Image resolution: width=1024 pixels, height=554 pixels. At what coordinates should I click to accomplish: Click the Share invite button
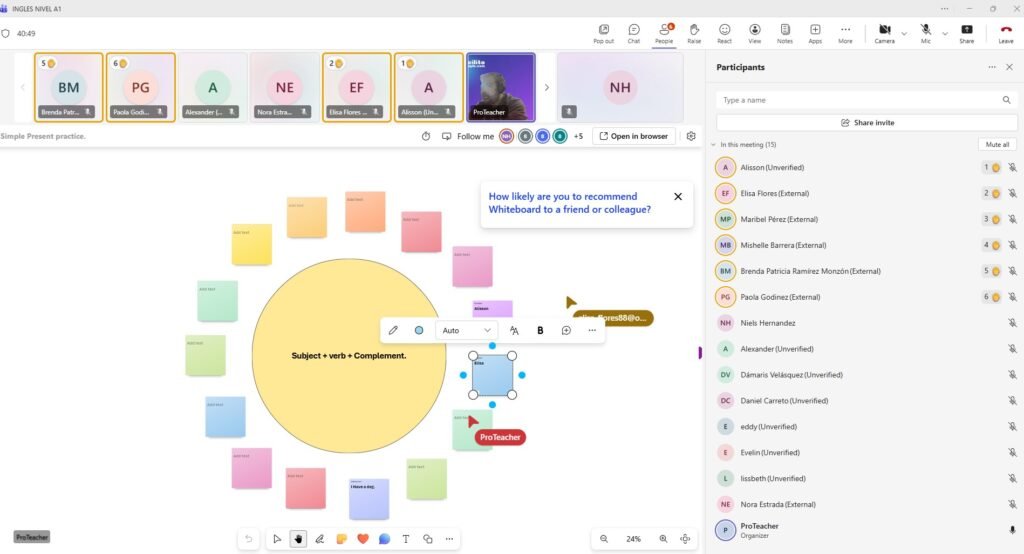coord(867,123)
